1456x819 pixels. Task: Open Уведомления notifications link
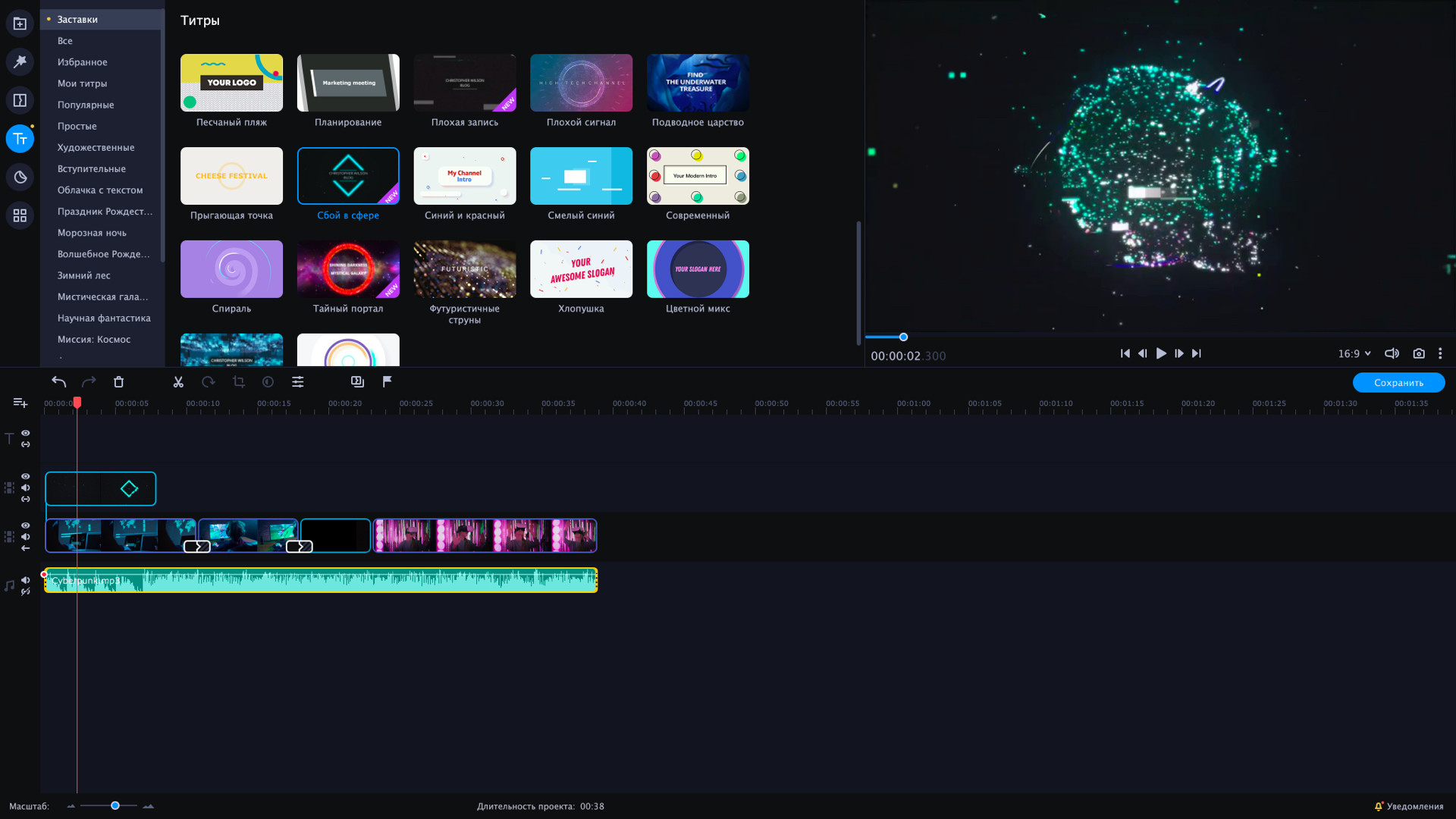pyautogui.click(x=1409, y=806)
